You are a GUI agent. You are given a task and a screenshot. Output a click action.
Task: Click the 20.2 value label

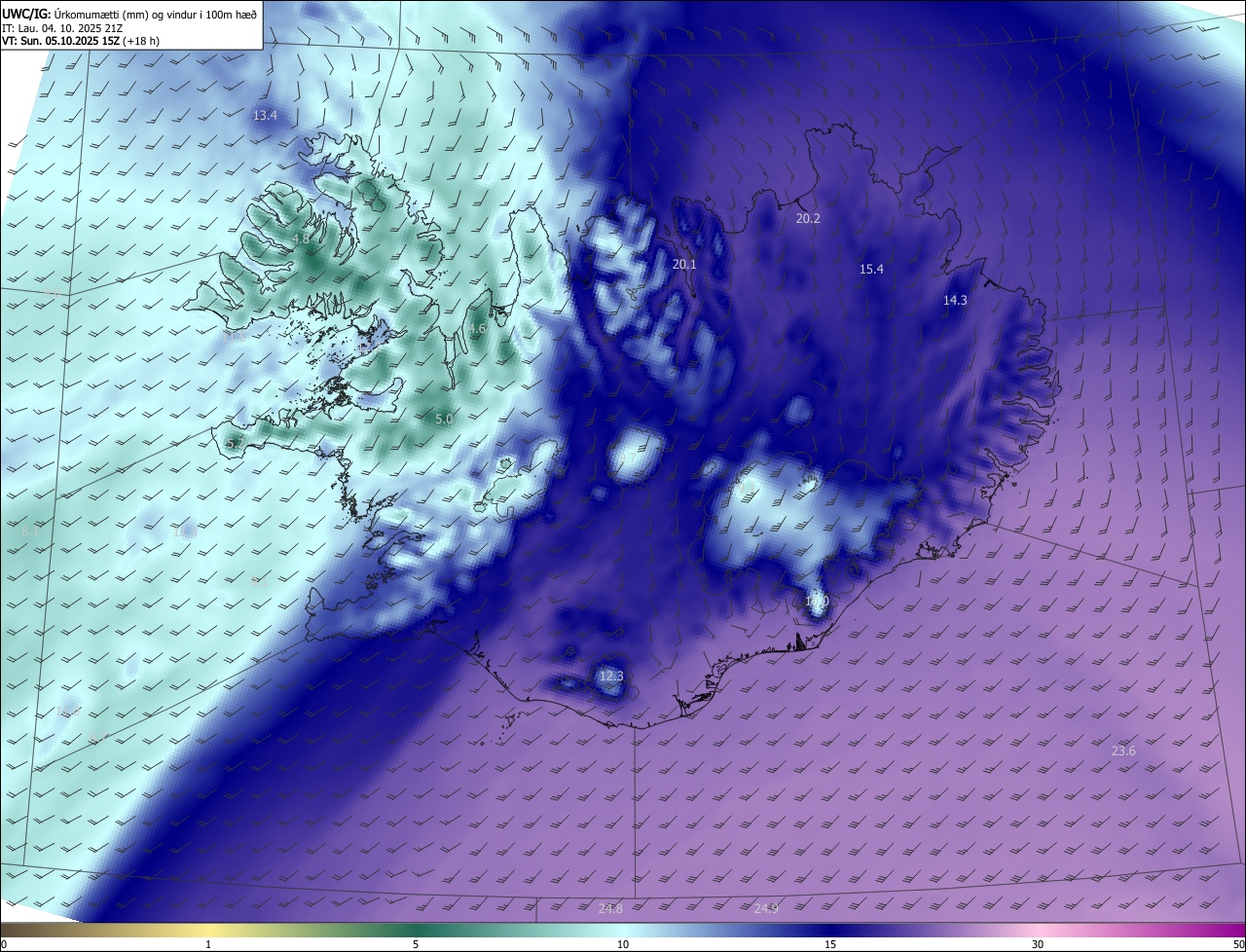tap(808, 219)
